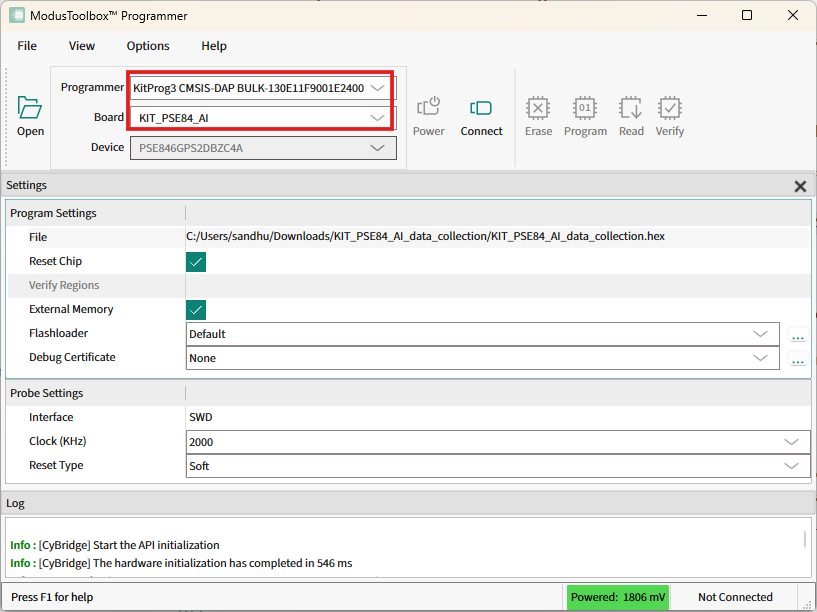This screenshot has height=612, width=817.
Task: Toggle the Power button in the toolbar
Action: [429, 108]
